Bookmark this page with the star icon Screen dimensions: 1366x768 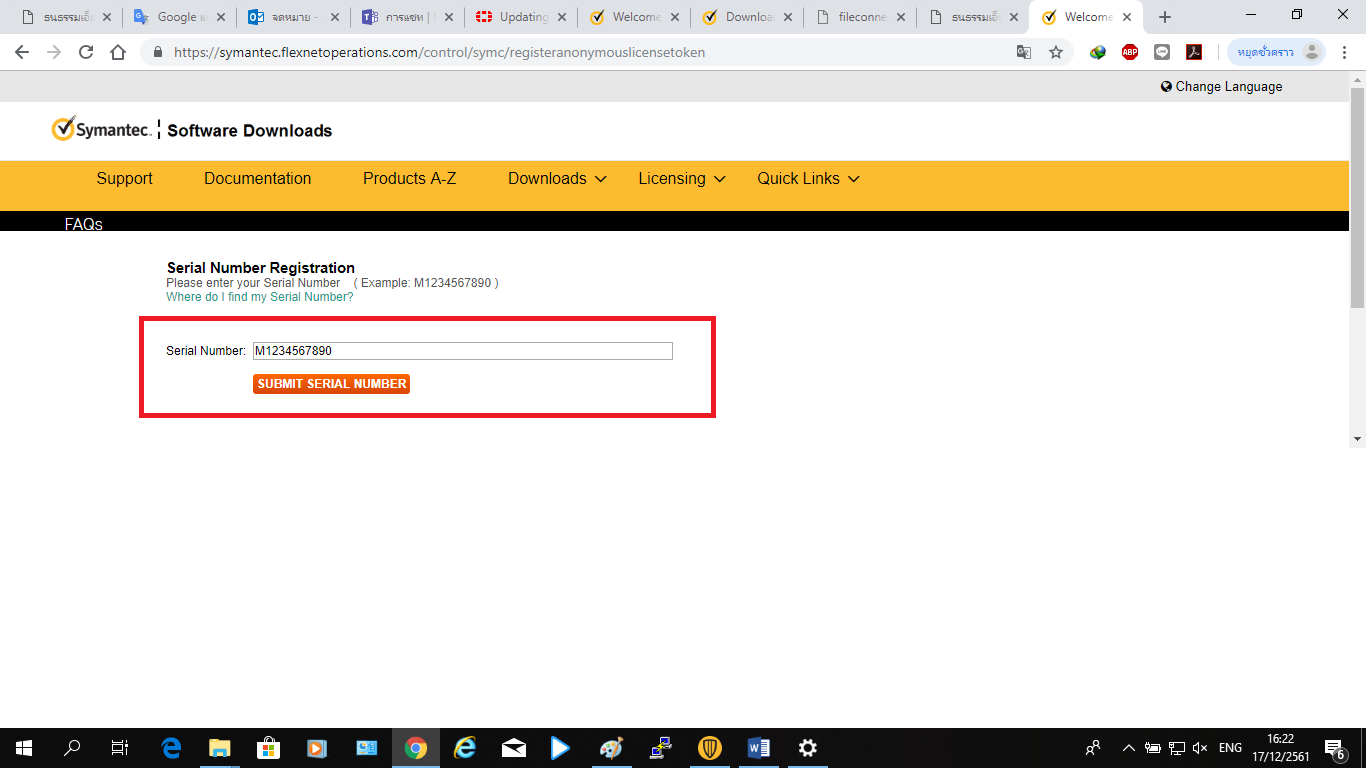point(1056,52)
